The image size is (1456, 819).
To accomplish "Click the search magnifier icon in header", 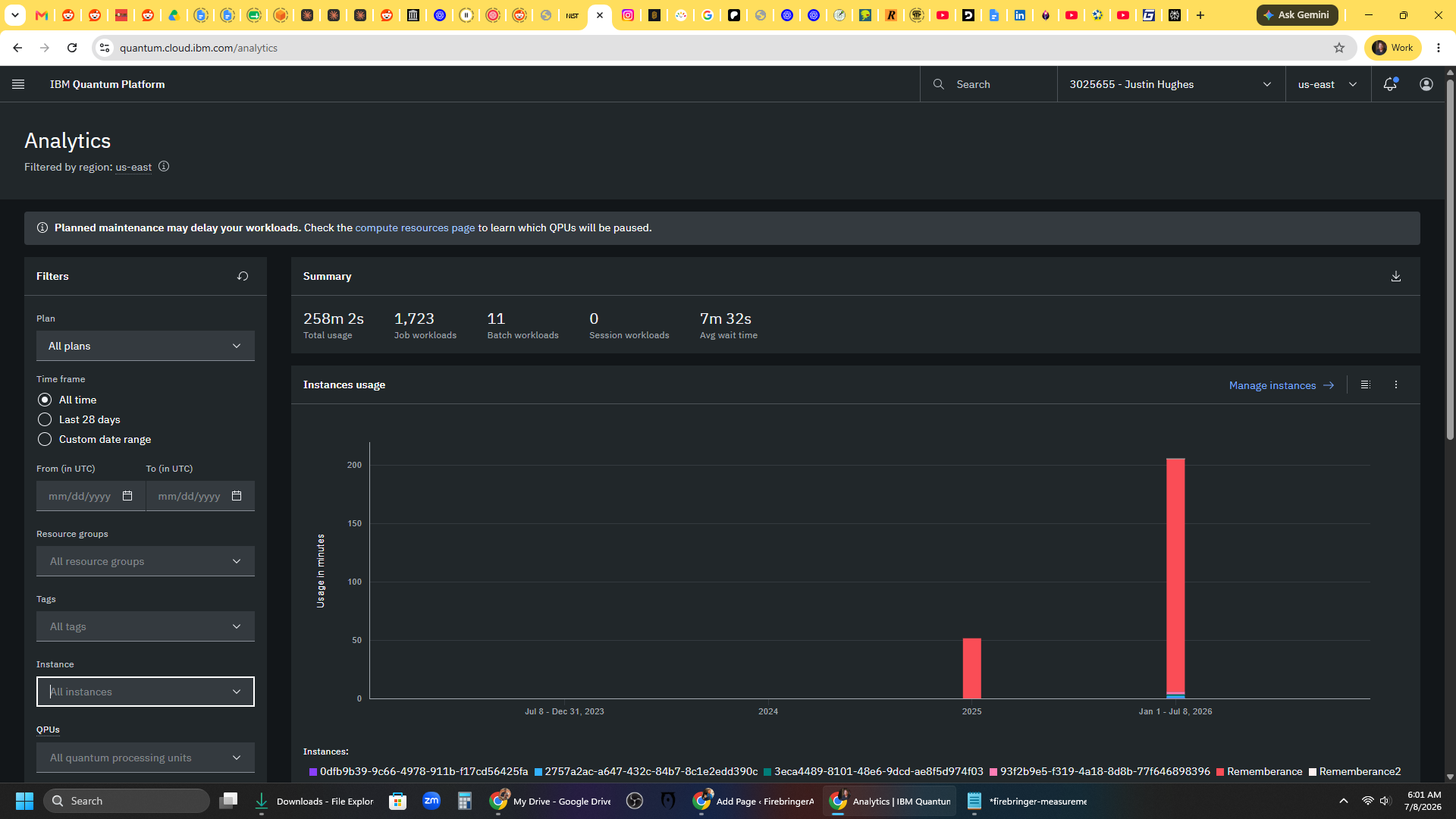I will (939, 84).
